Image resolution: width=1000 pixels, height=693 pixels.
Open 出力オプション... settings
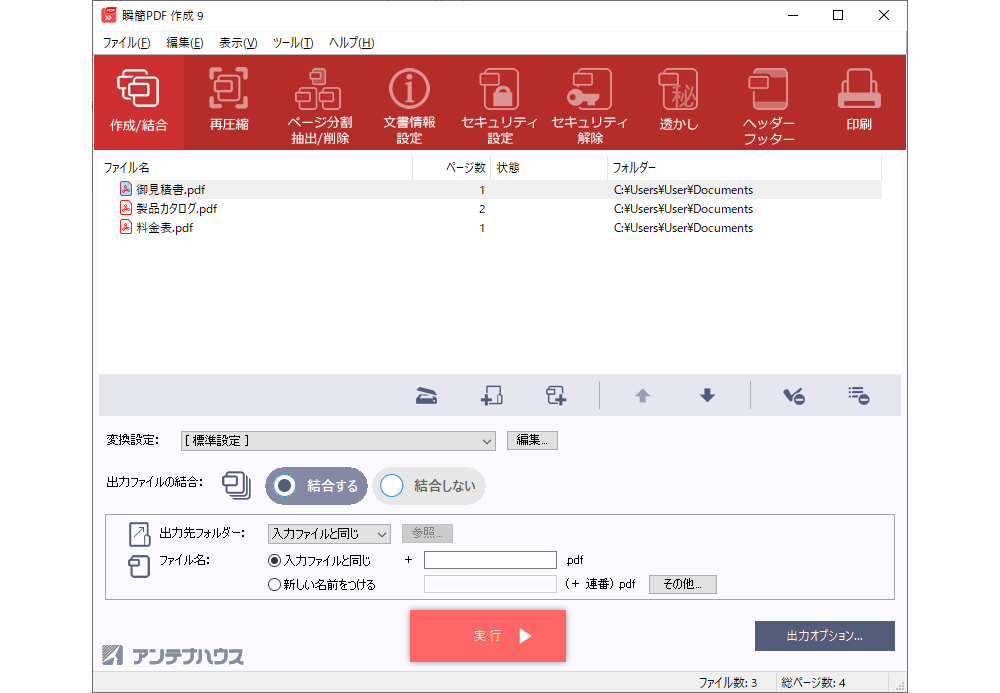tap(825, 636)
